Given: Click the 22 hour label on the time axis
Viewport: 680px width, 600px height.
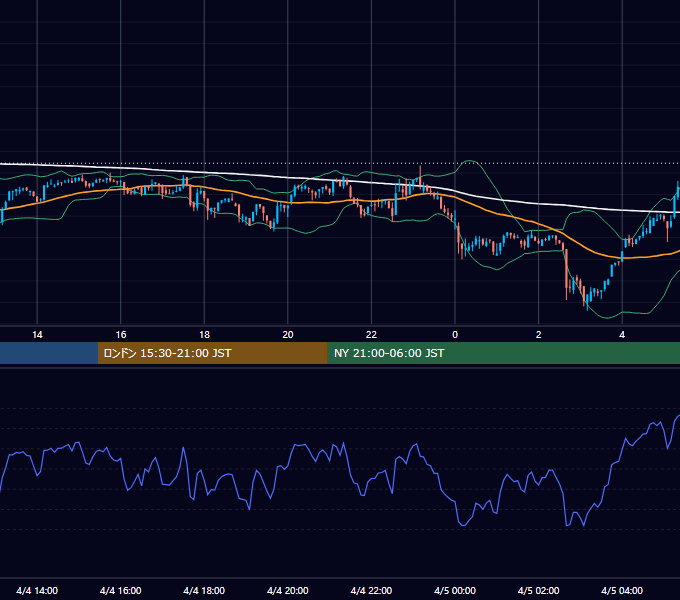Looking at the screenshot, I should [x=371, y=335].
